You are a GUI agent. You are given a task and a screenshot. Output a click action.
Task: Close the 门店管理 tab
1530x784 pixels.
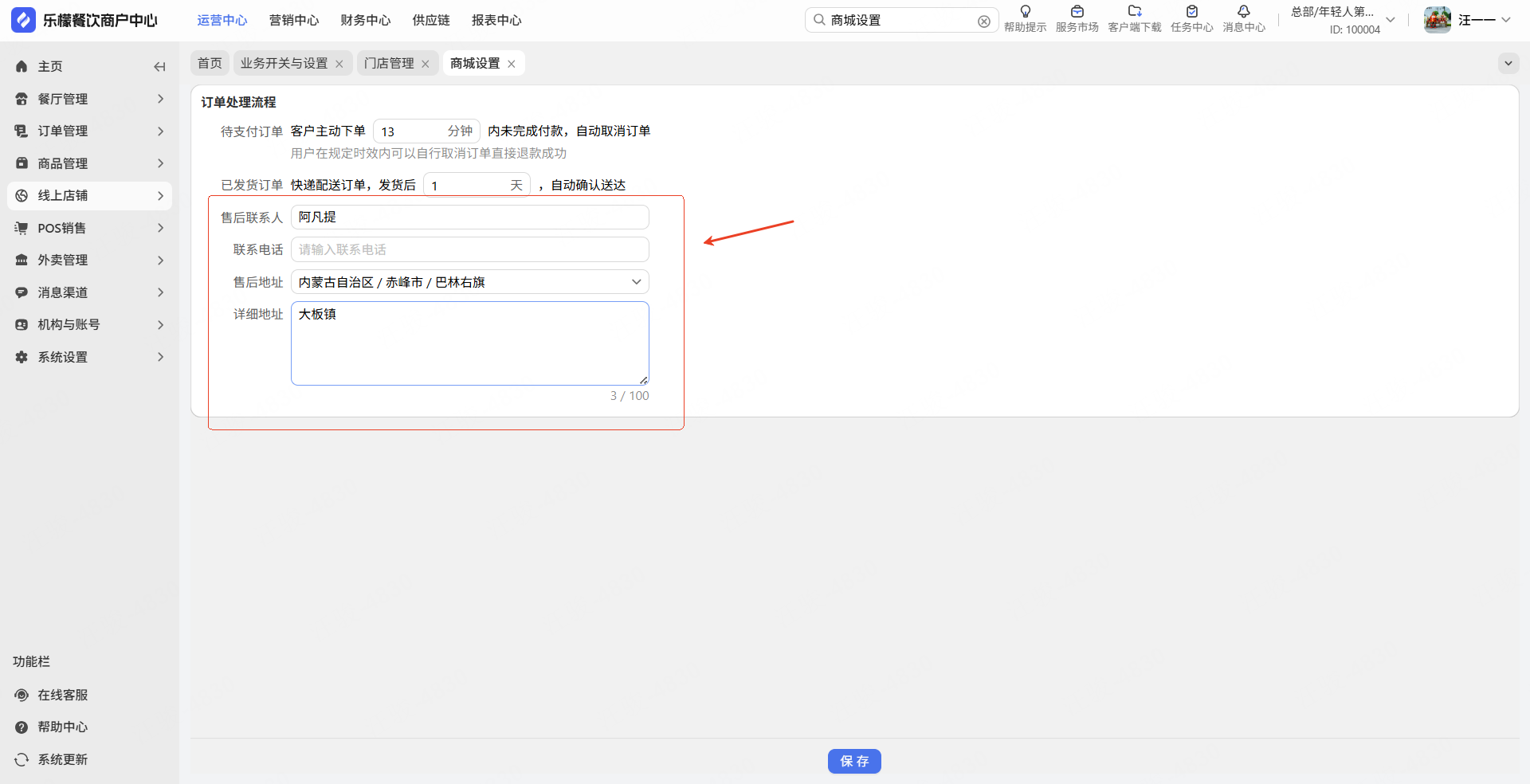point(426,64)
